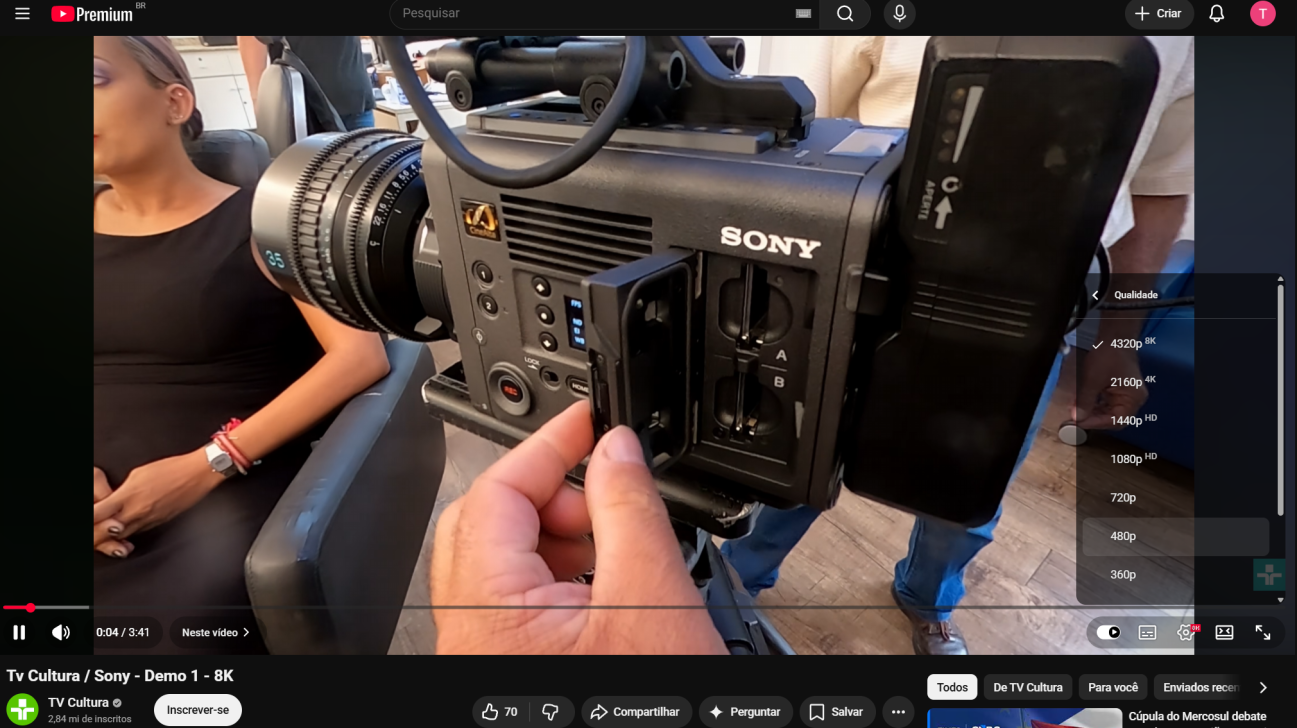Click the channel watermark in the video

click(x=1269, y=575)
